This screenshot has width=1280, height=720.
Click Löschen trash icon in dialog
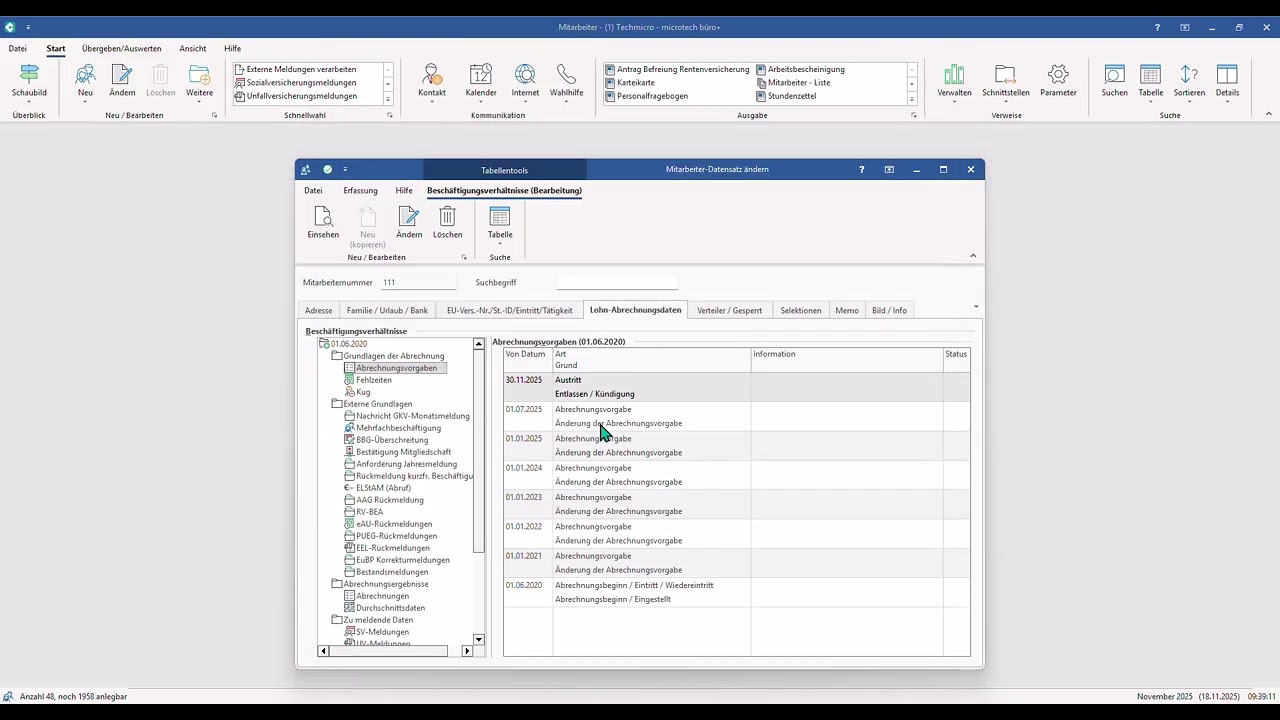[x=447, y=223]
